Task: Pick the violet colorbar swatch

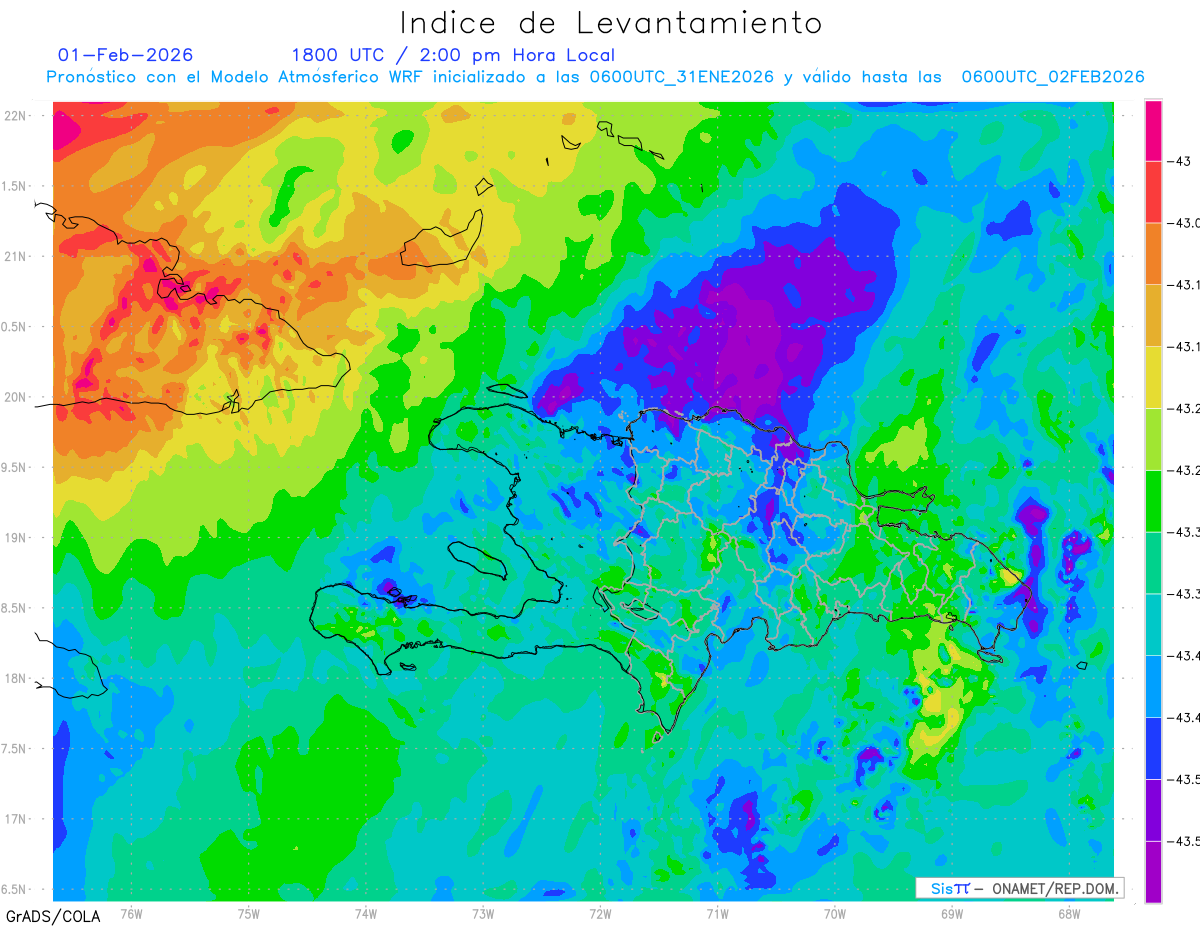Action: click(1153, 811)
